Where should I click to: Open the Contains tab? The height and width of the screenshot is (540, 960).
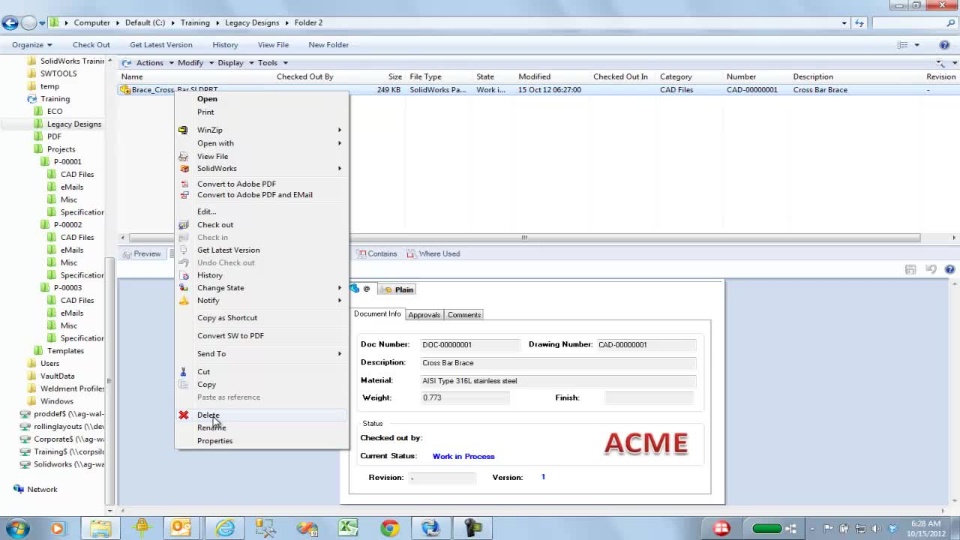click(377, 253)
